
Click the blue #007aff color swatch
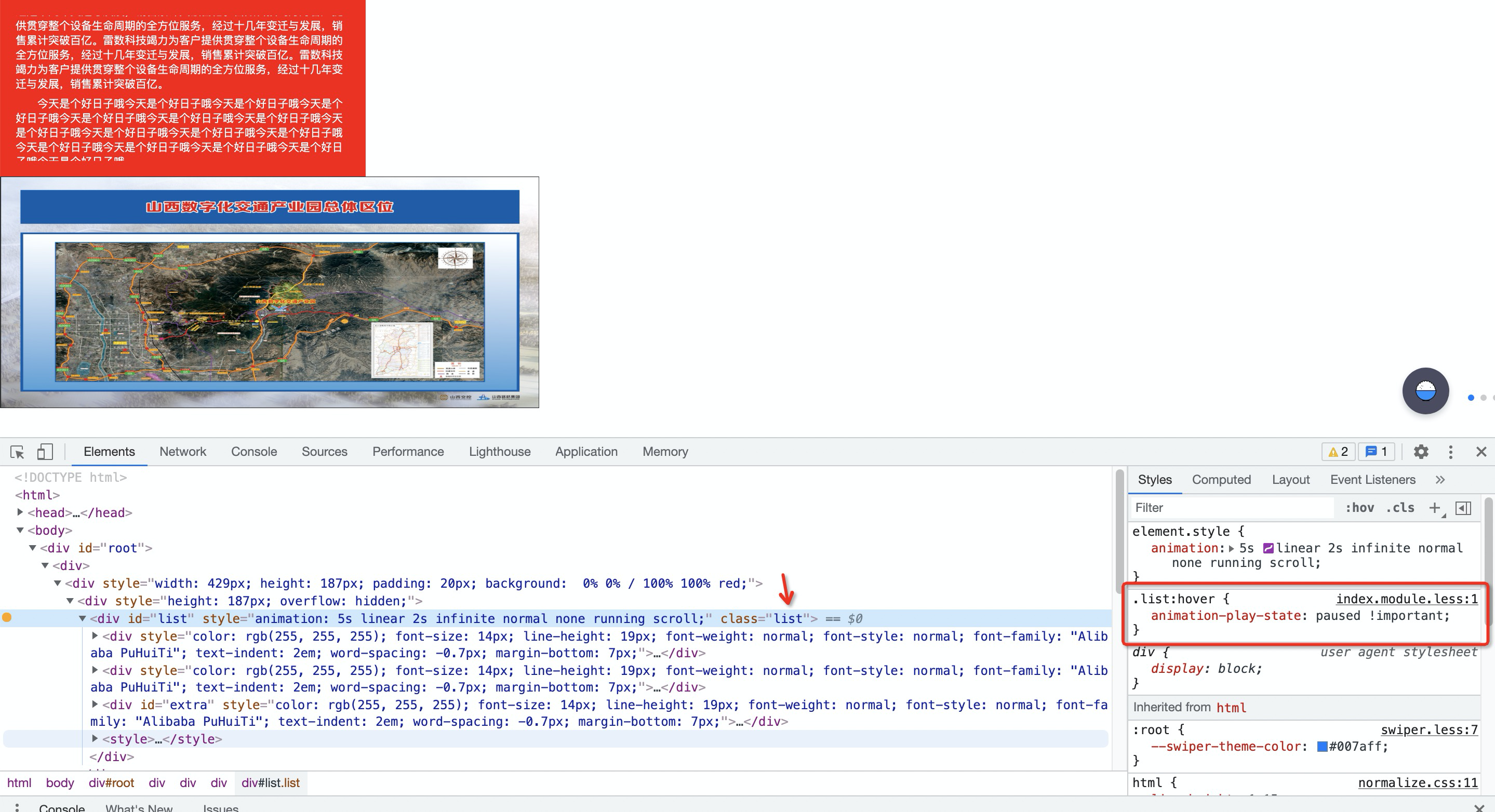coord(1322,747)
